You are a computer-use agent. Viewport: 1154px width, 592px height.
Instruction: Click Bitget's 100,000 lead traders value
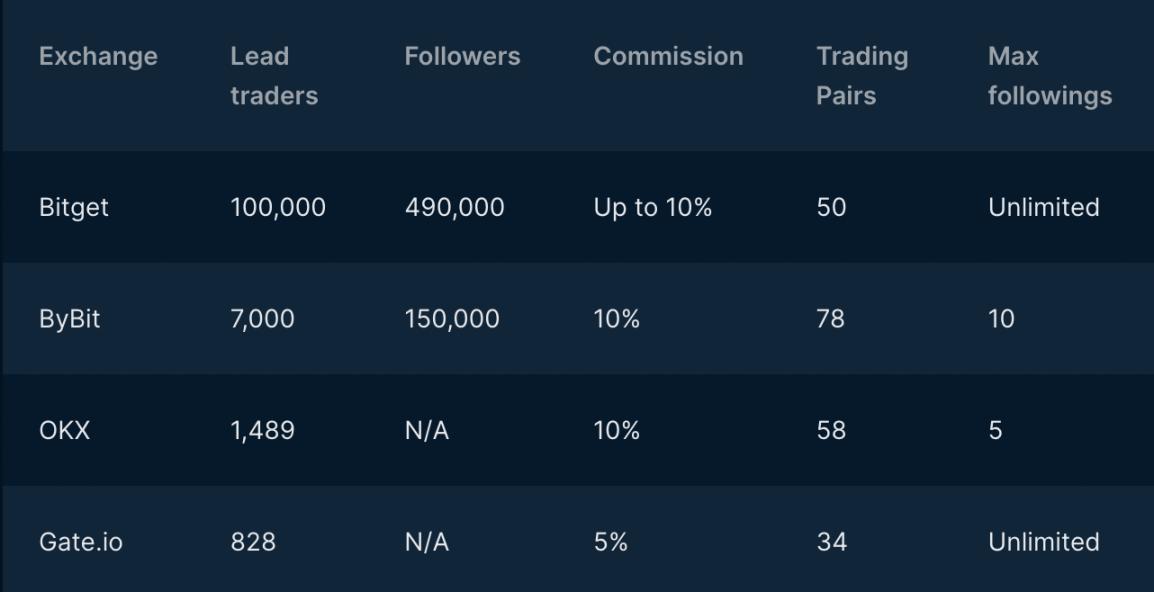(278, 208)
